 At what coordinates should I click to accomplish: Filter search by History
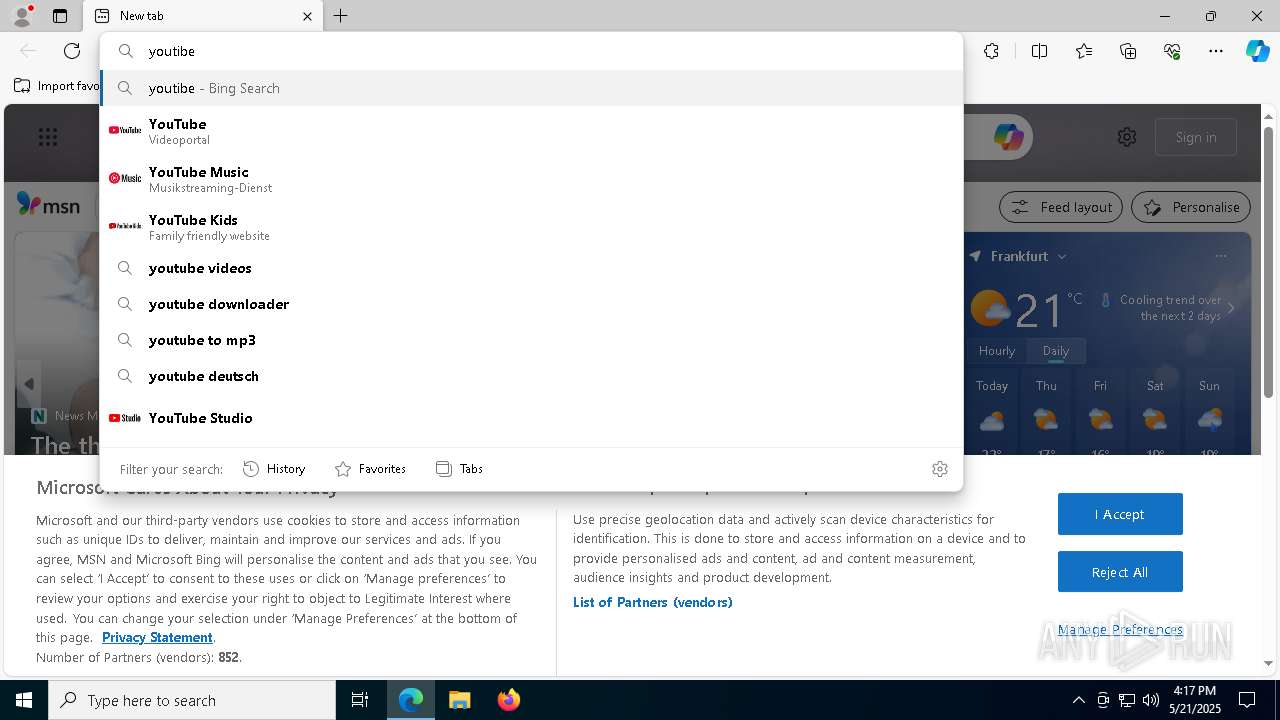pyautogui.click(x=274, y=469)
